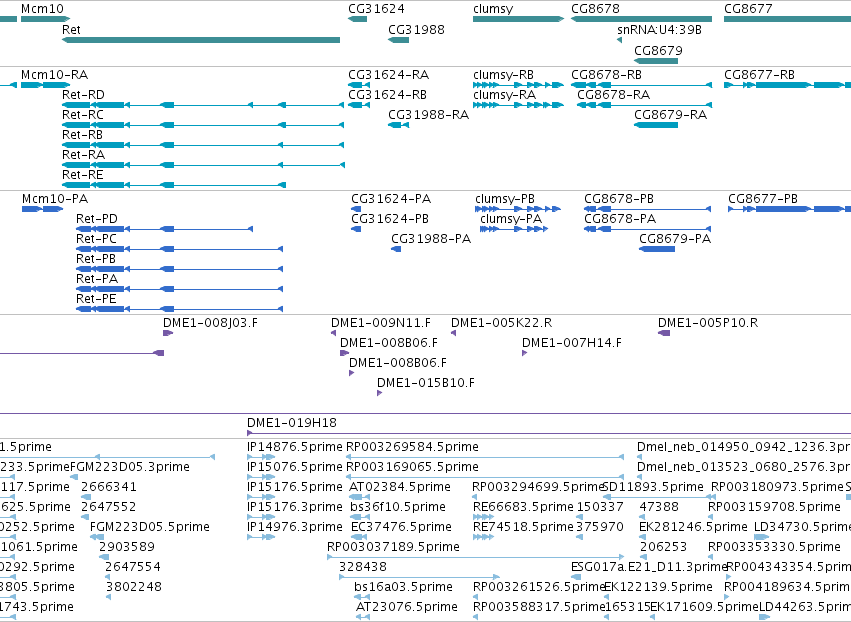Open the FGM223D05.3prime EST label

pos(130,467)
